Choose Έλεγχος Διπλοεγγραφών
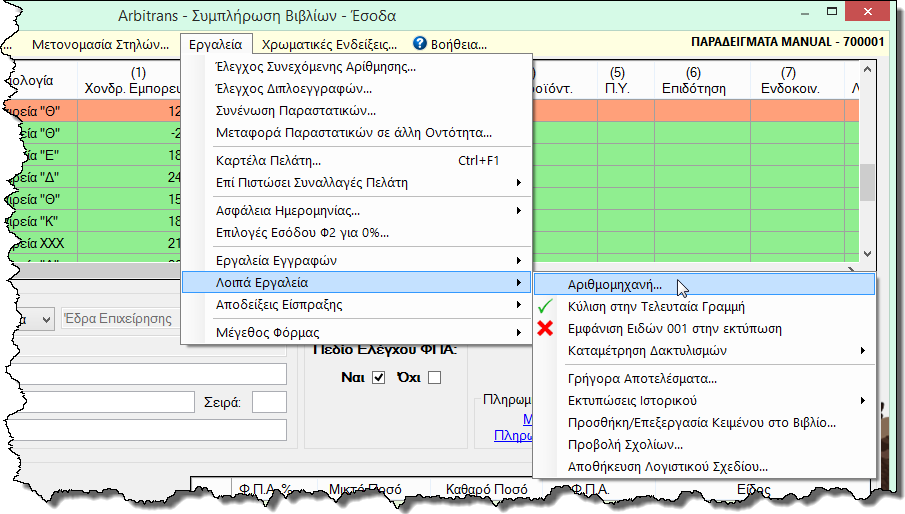This screenshot has height=514, width=905. coord(356,89)
